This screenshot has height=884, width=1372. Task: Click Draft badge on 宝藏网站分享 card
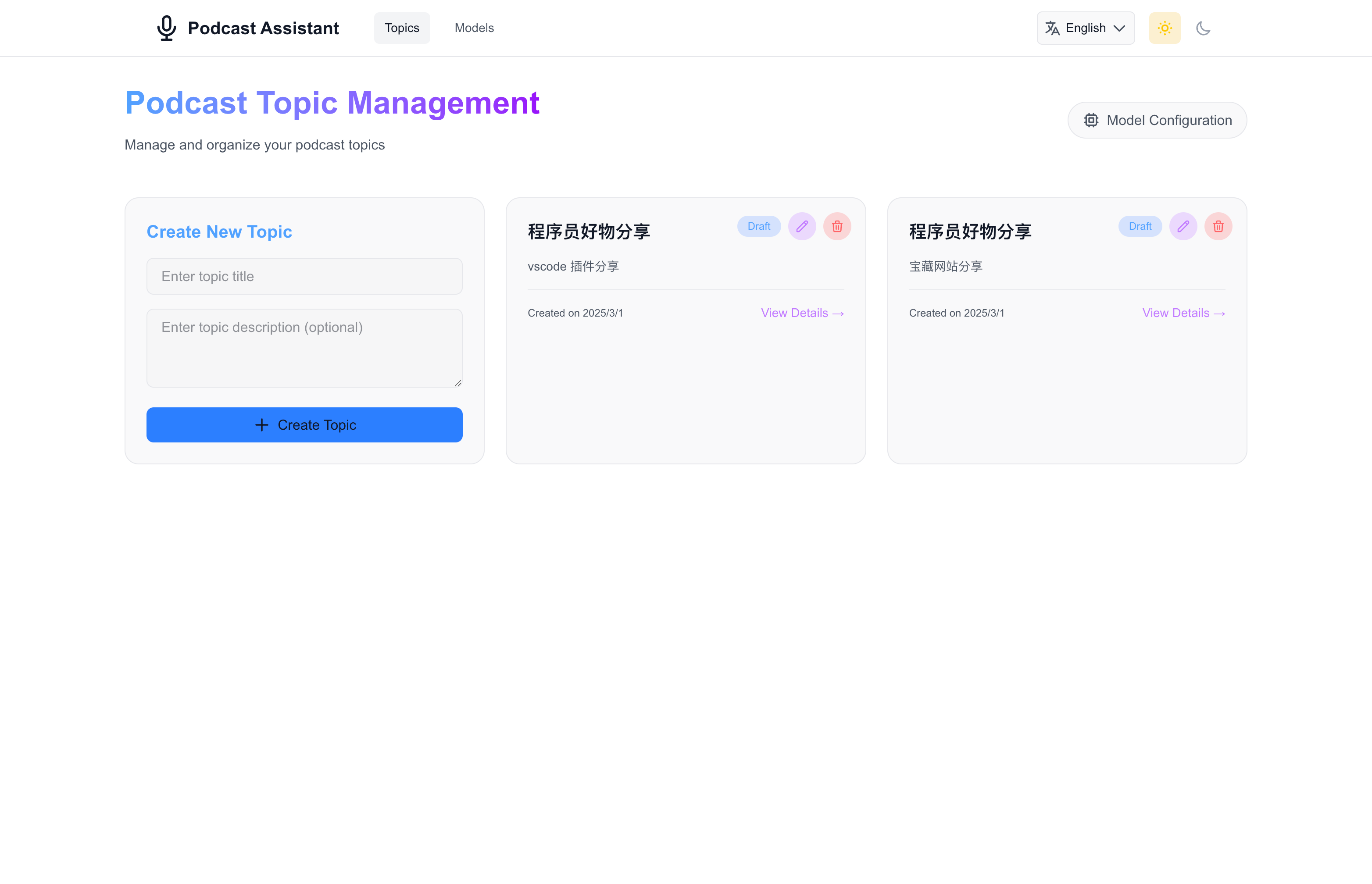(1140, 226)
